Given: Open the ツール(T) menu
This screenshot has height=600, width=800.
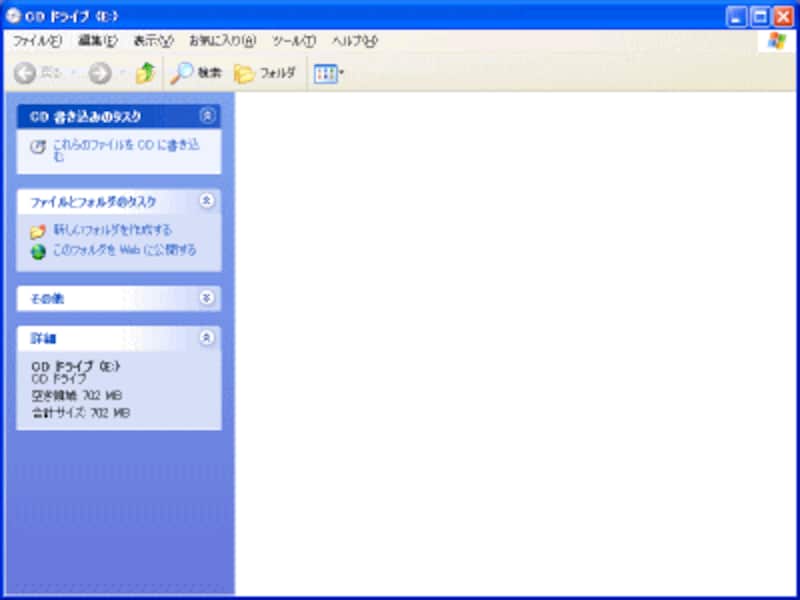Looking at the screenshot, I should pyautogui.click(x=294, y=41).
